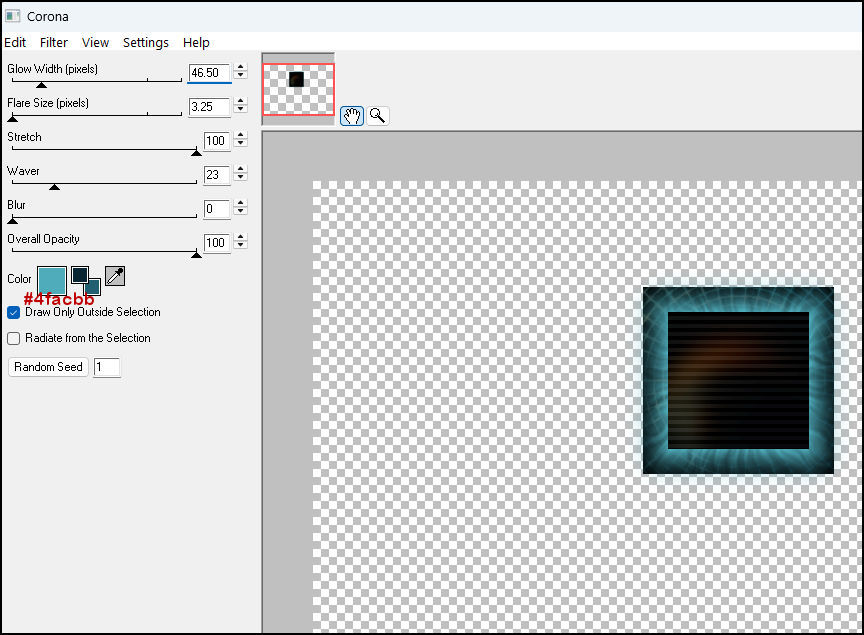Pick the eyedropper color tool
864x635 pixels.
point(115,277)
